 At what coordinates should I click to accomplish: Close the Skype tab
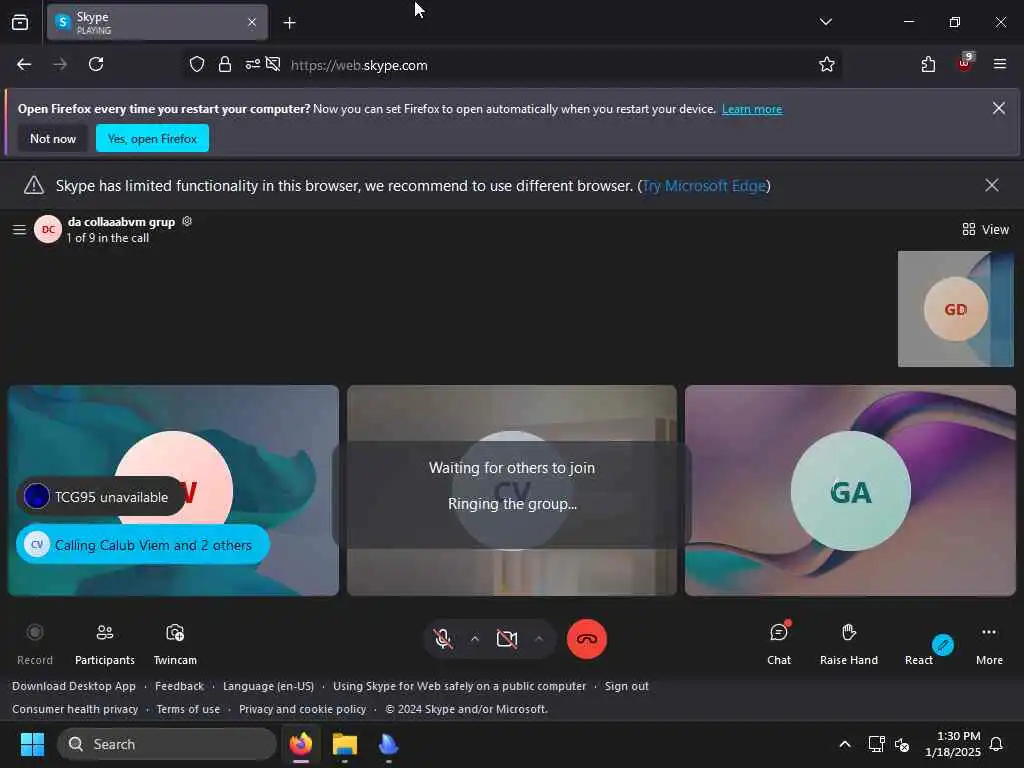click(x=252, y=22)
